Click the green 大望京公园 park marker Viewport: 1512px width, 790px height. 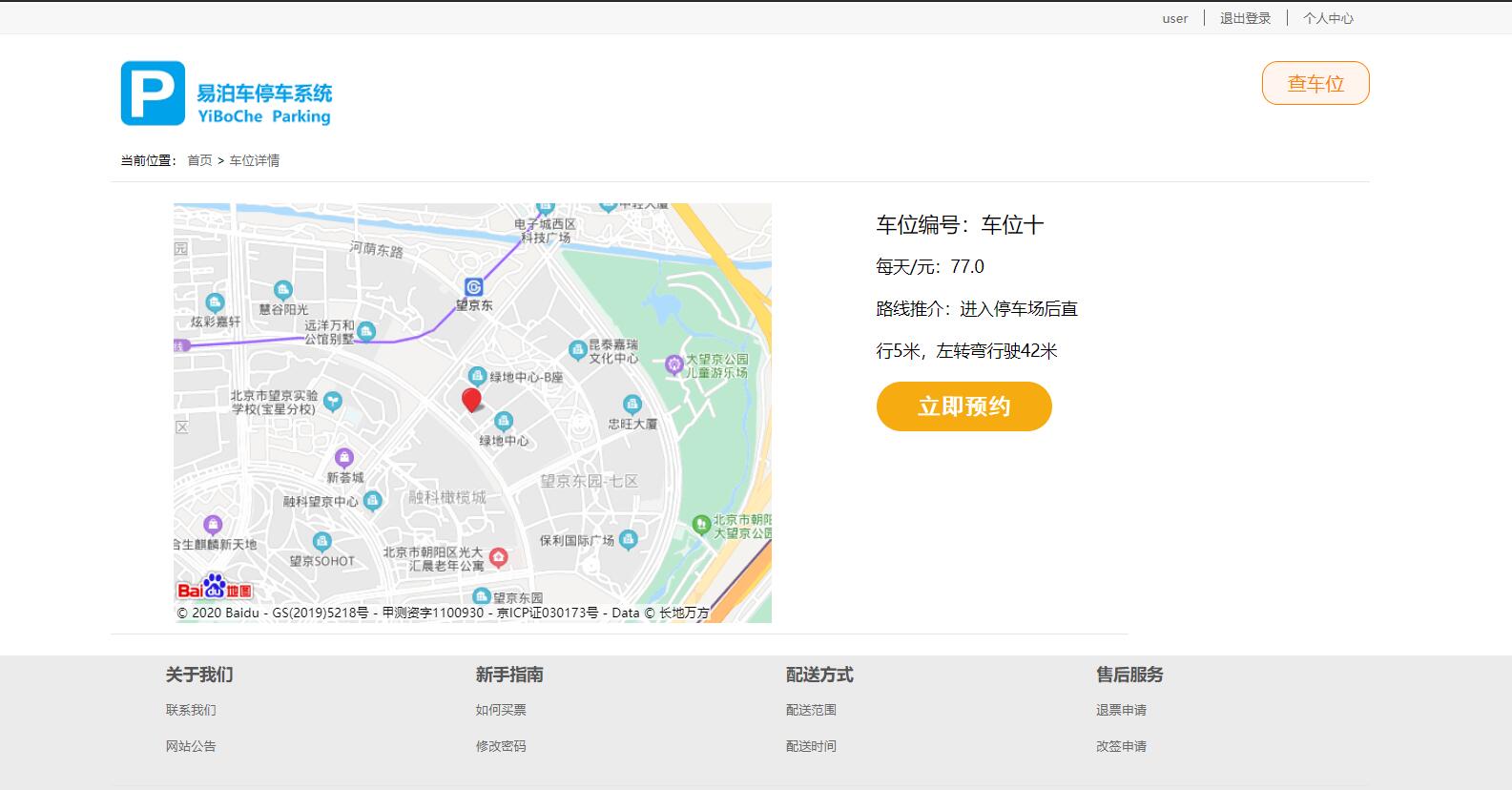(701, 523)
